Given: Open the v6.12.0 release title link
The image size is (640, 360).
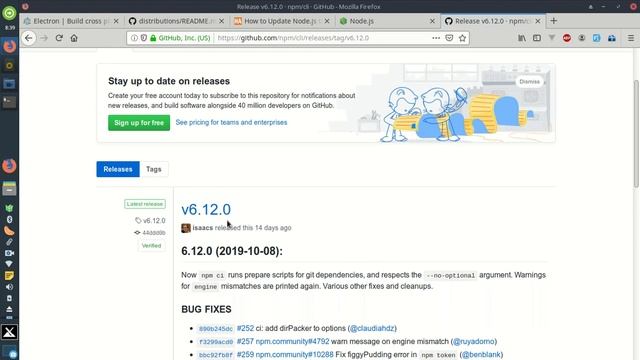Looking at the screenshot, I should pyautogui.click(x=206, y=209).
